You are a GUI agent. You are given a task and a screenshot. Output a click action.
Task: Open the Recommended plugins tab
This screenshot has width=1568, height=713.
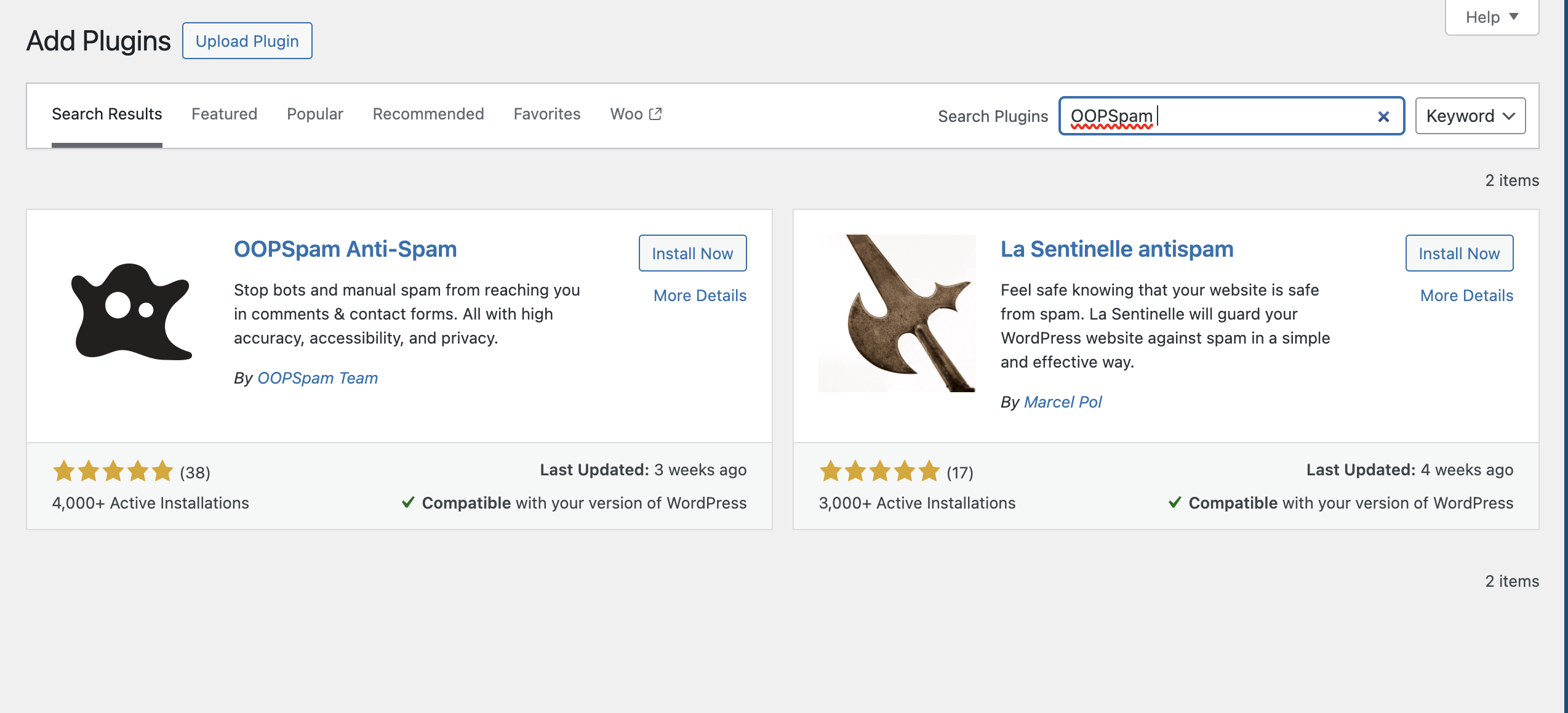point(428,113)
